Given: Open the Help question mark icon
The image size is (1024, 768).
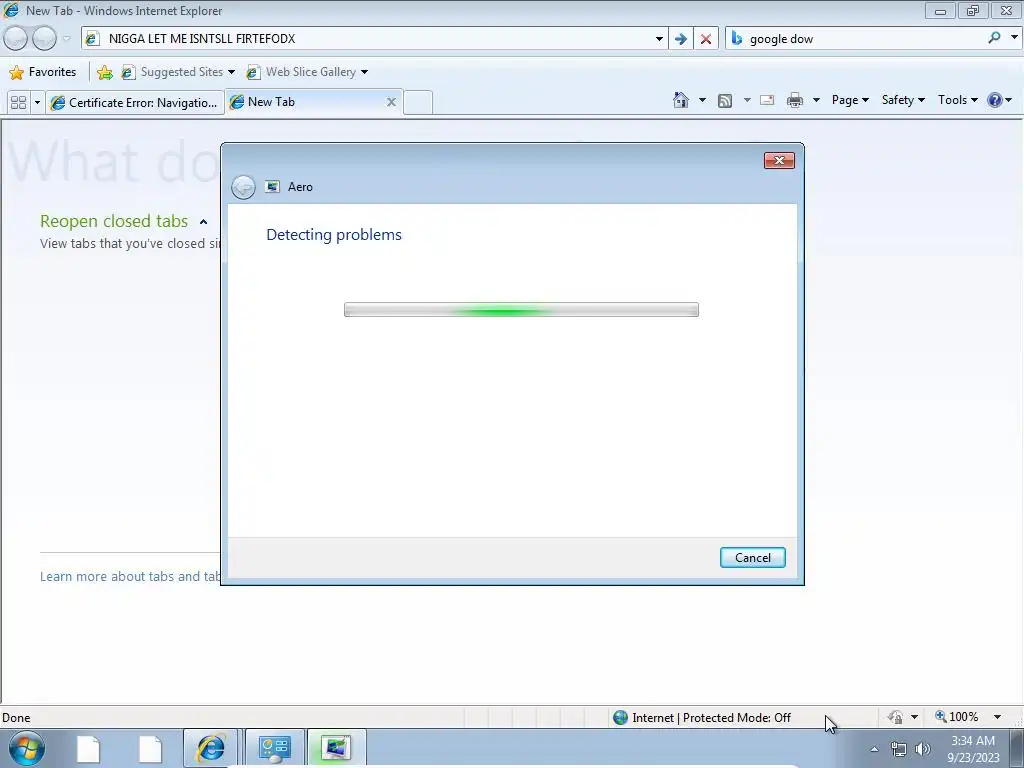Looking at the screenshot, I should click(x=995, y=100).
